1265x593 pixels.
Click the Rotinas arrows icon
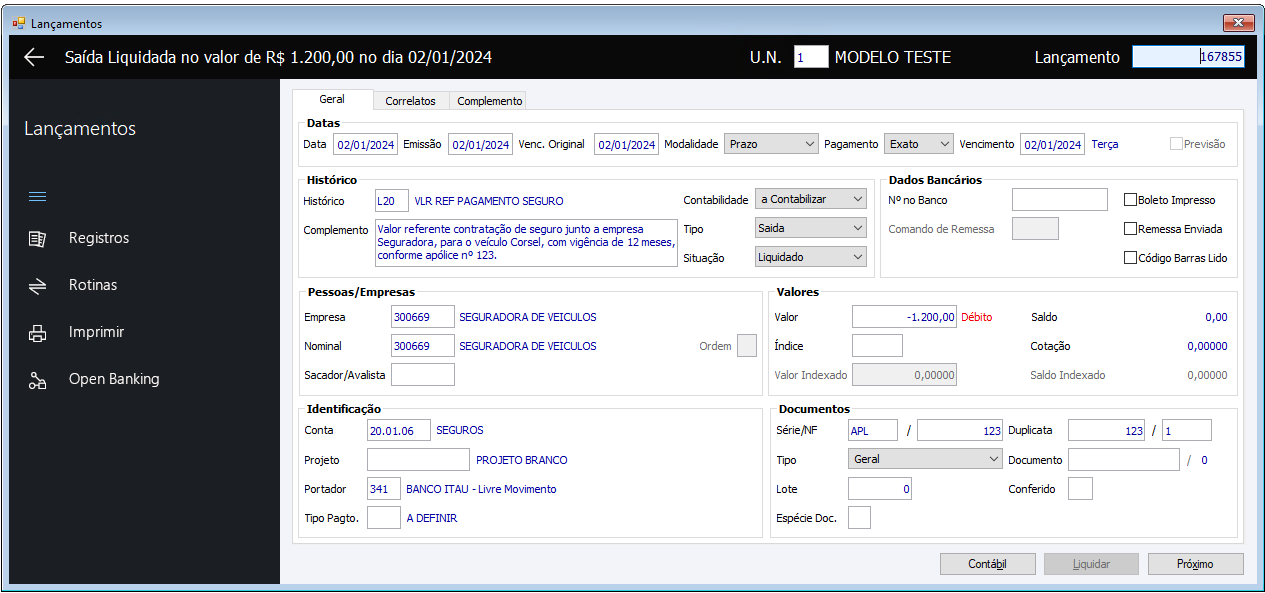pos(37,285)
